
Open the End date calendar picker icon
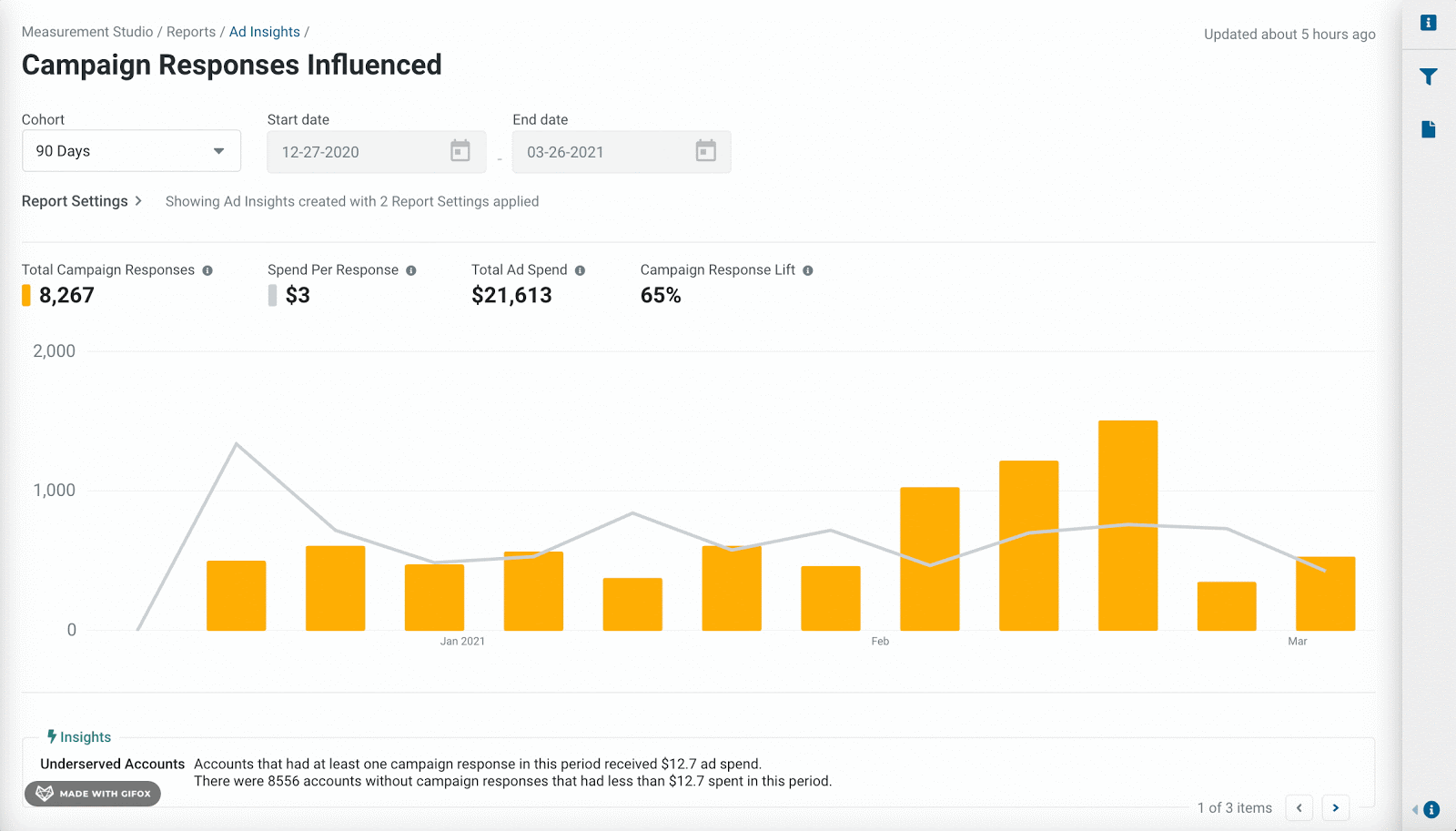(x=706, y=151)
